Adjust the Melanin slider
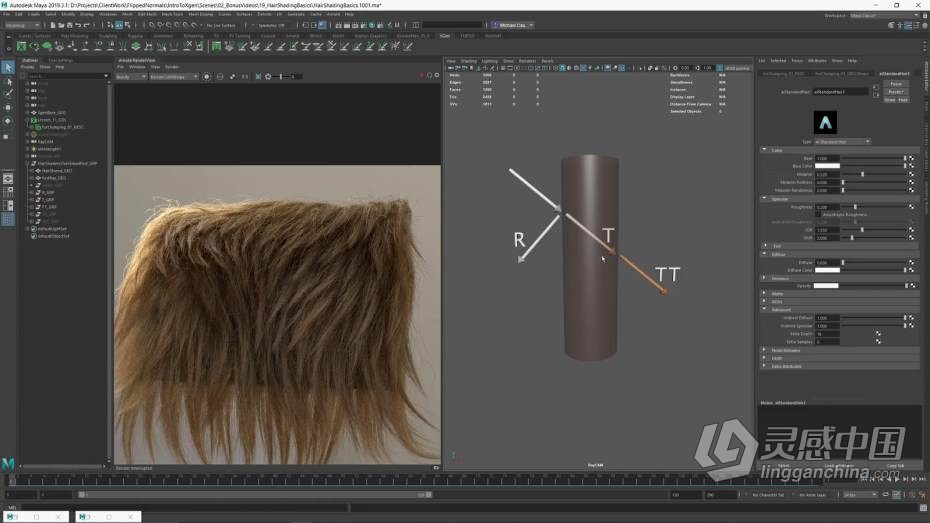 tap(862, 174)
